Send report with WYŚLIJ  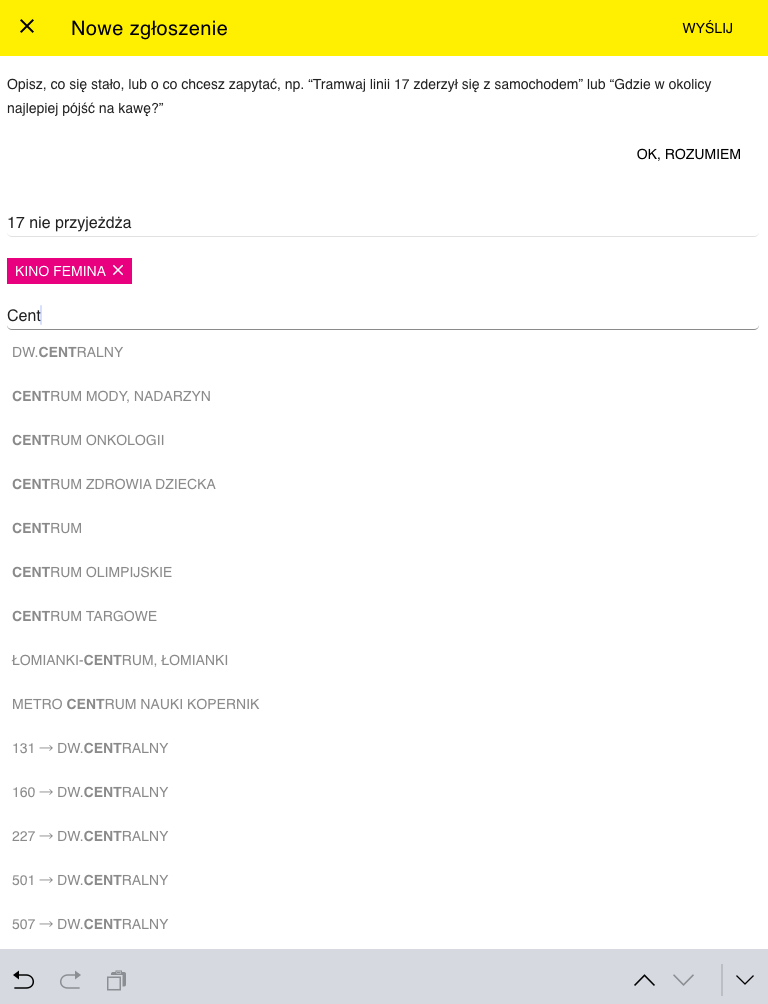tap(707, 28)
